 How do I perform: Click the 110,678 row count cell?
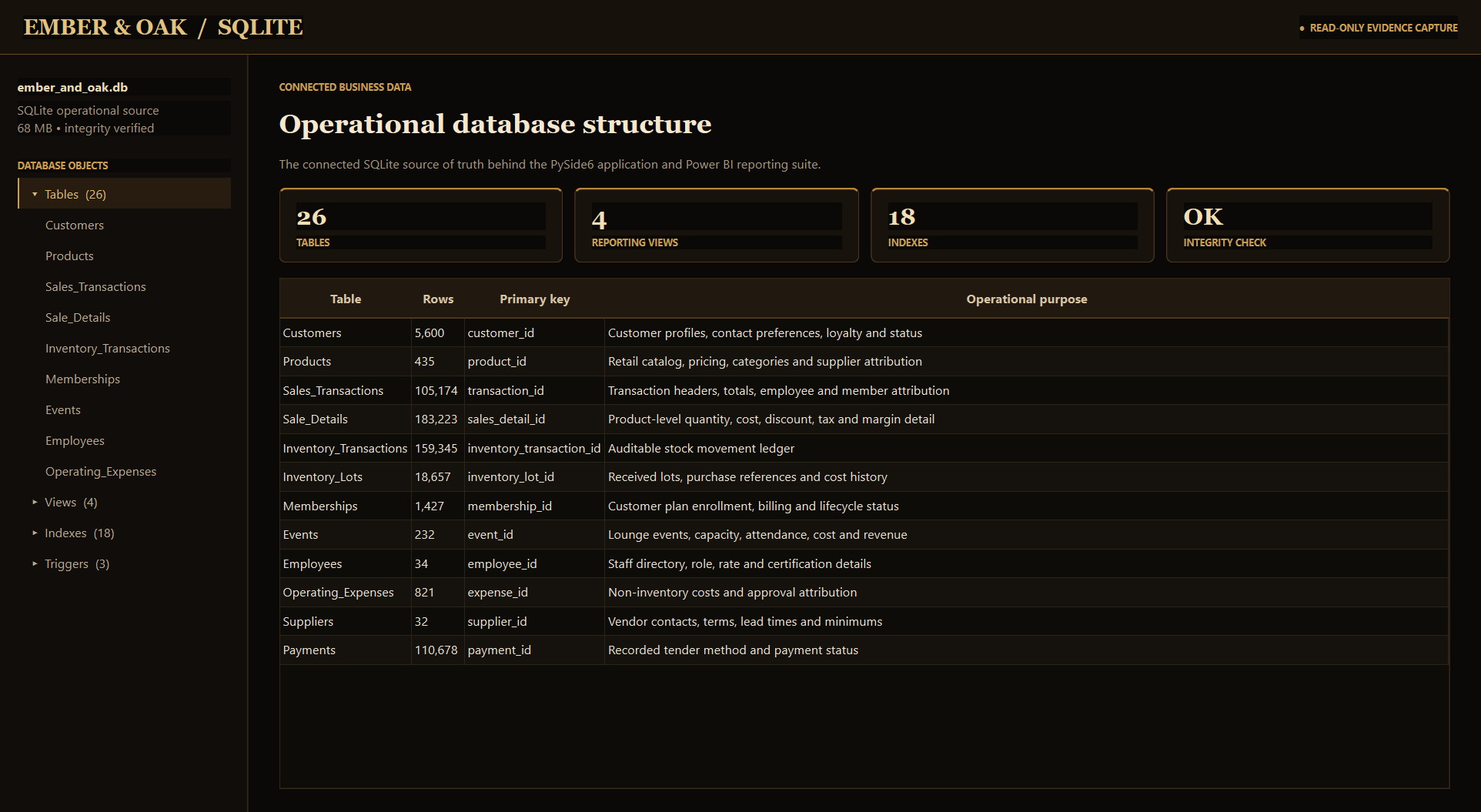point(438,650)
